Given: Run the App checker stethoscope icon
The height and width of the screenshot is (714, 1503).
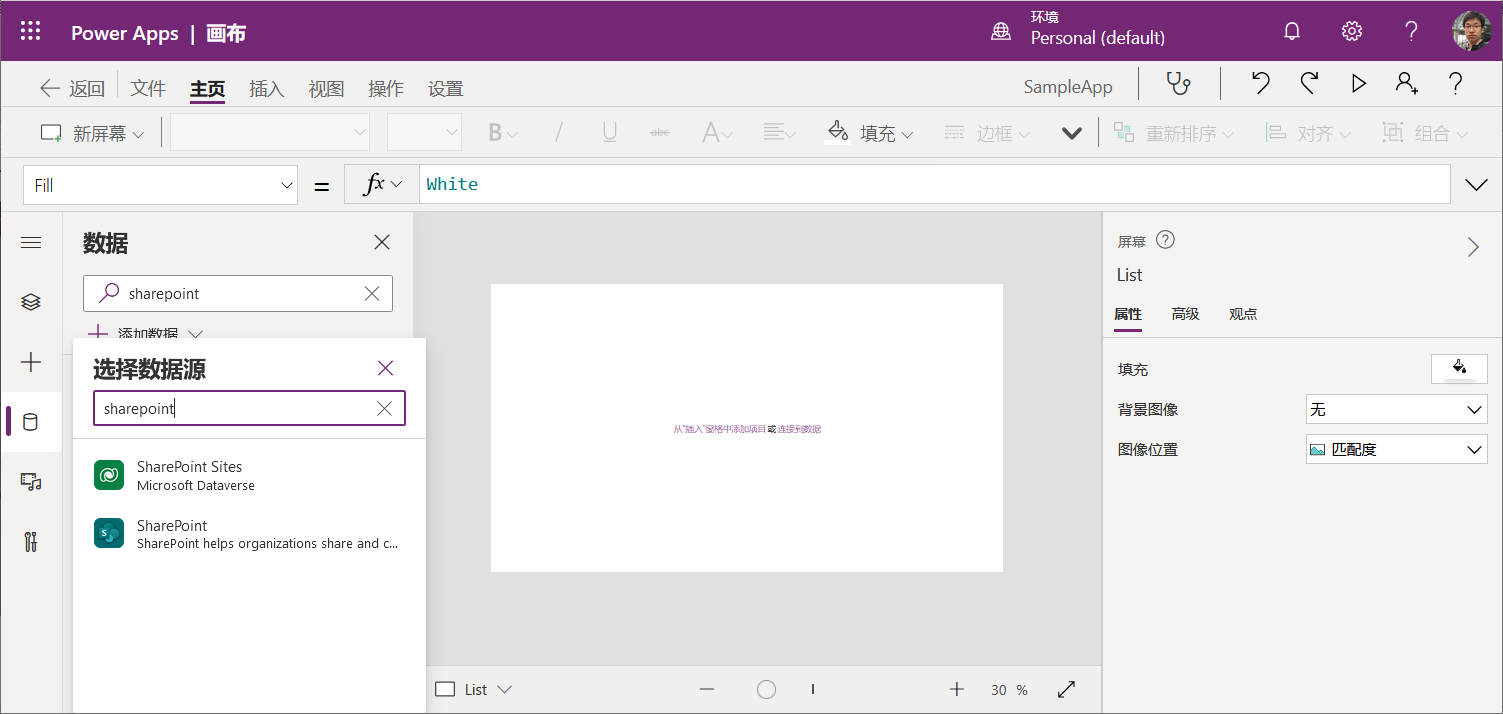Looking at the screenshot, I should pos(1179,84).
